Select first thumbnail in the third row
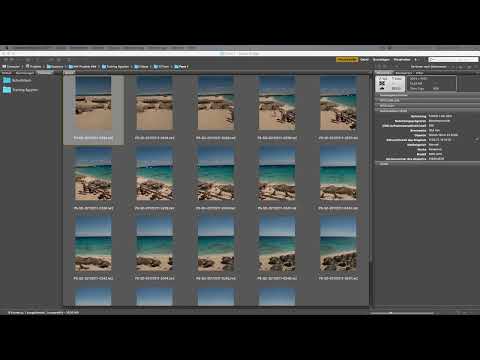The image size is (480, 360). pos(93,244)
